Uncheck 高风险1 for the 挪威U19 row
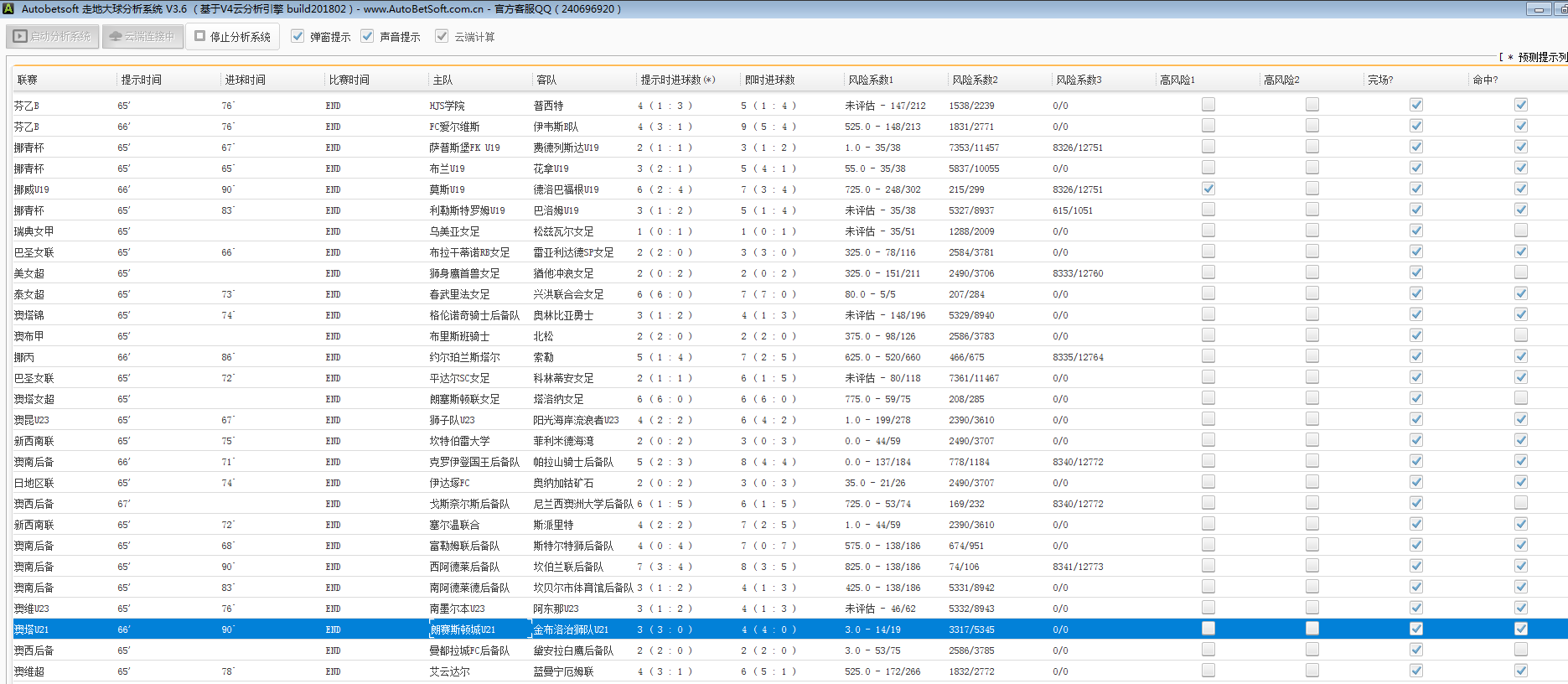Viewport: 1568px width, 684px height. pyautogui.click(x=1208, y=189)
